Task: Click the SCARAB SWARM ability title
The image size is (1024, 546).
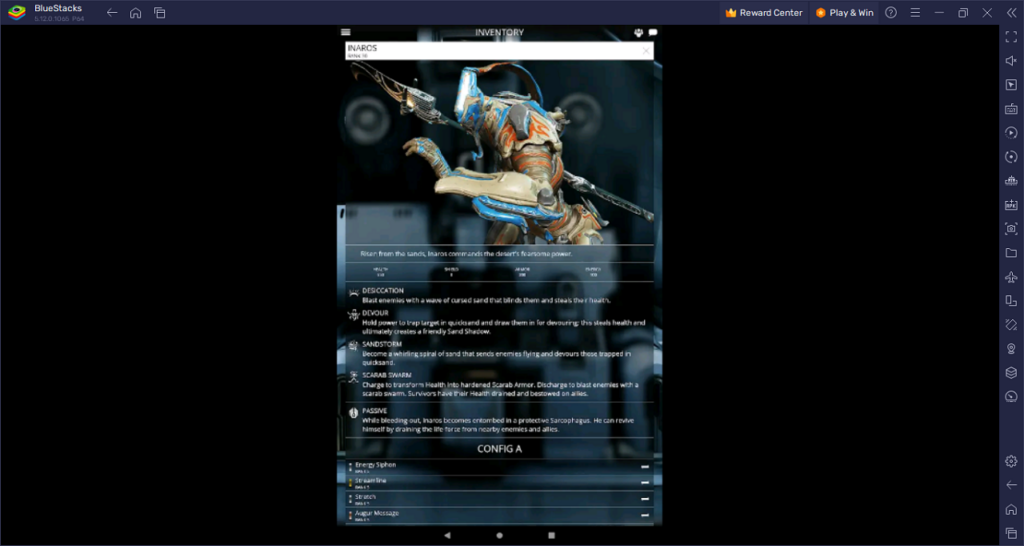Action: pos(387,376)
